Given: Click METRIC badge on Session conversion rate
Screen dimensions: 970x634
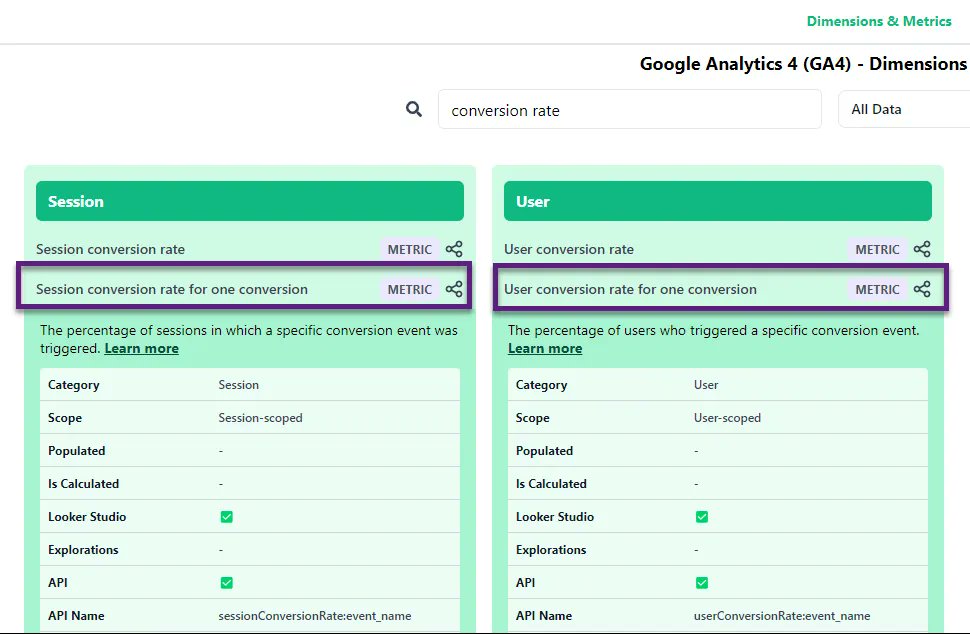Looking at the screenshot, I should (410, 249).
